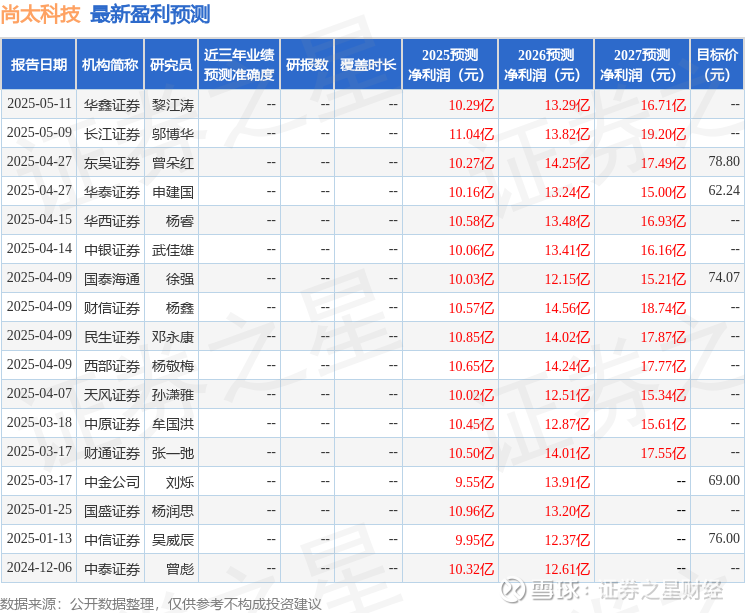Click institution 中原证券
The height and width of the screenshot is (613, 745).
[x=112, y=424]
